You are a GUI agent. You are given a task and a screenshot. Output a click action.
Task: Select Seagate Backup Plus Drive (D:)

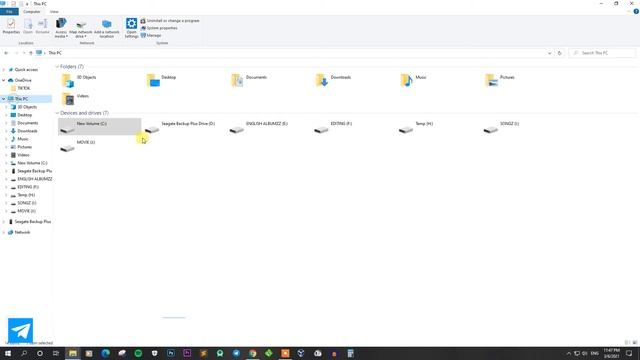pos(184,127)
